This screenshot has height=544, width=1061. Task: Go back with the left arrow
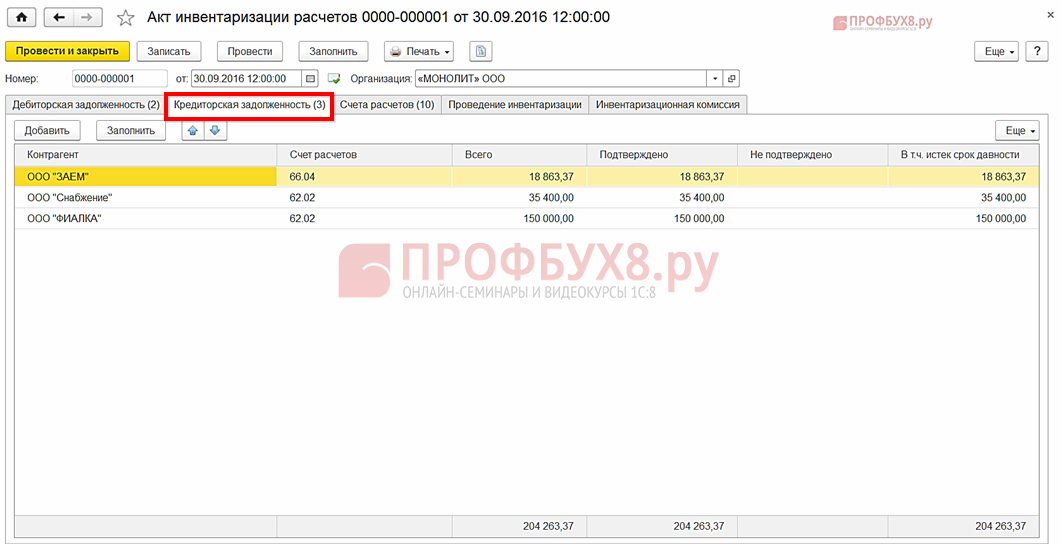(x=59, y=18)
